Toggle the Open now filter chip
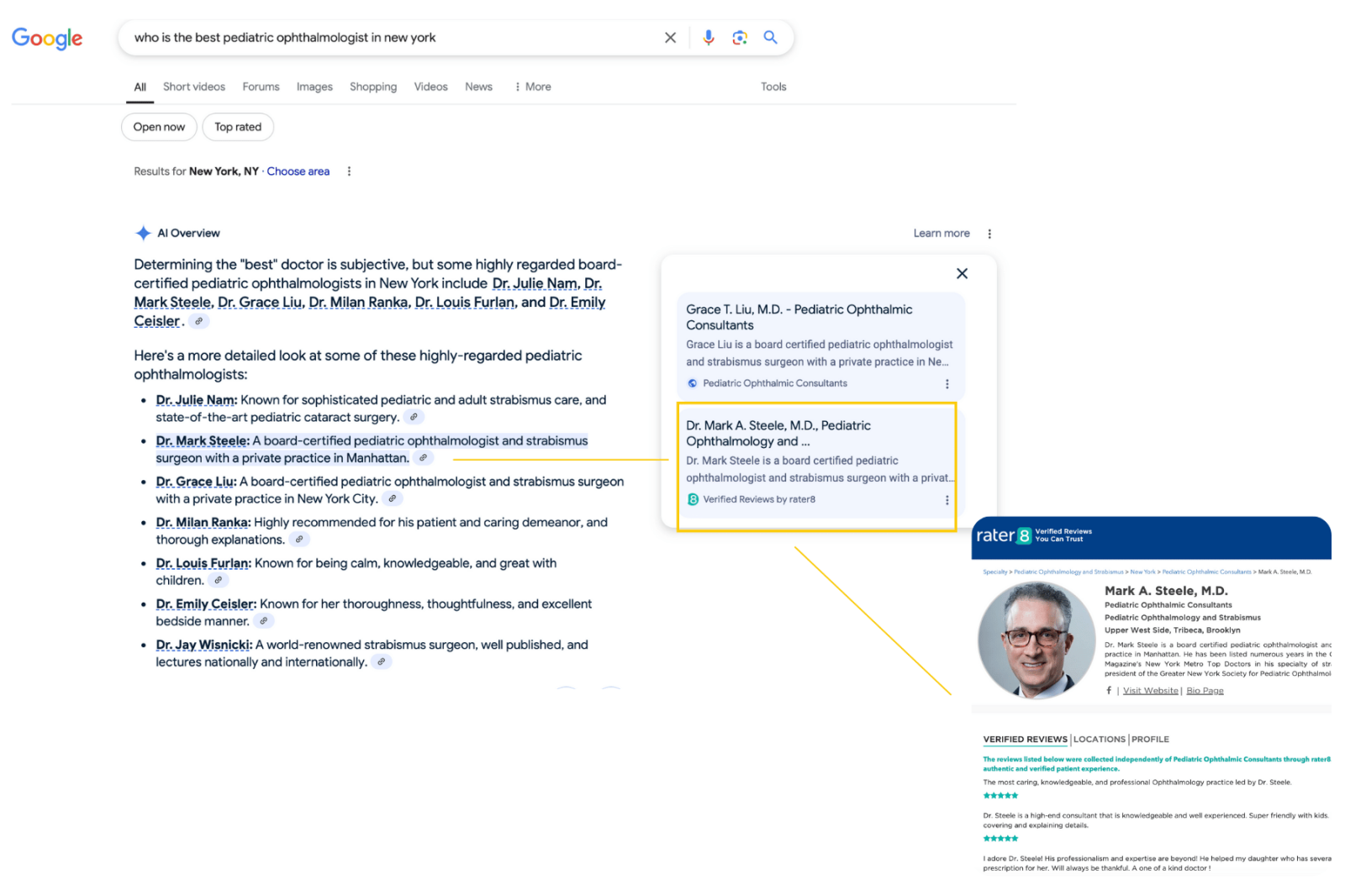The width and height of the screenshot is (1345, 896). coord(159,127)
